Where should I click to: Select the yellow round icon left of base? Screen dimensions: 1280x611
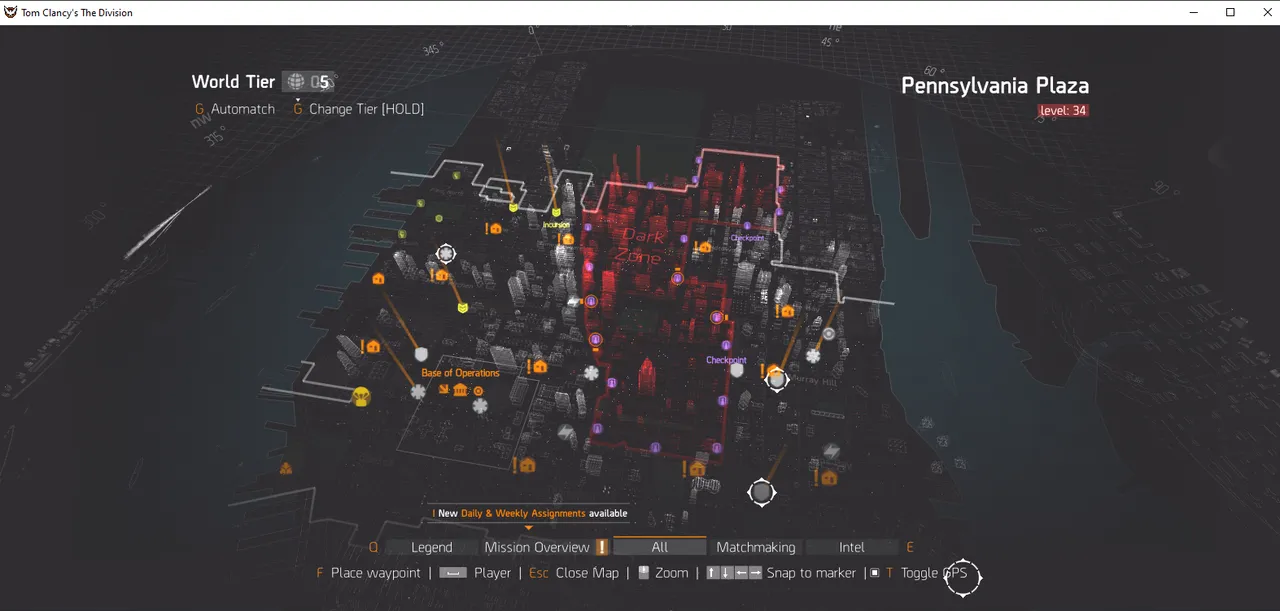point(362,397)
